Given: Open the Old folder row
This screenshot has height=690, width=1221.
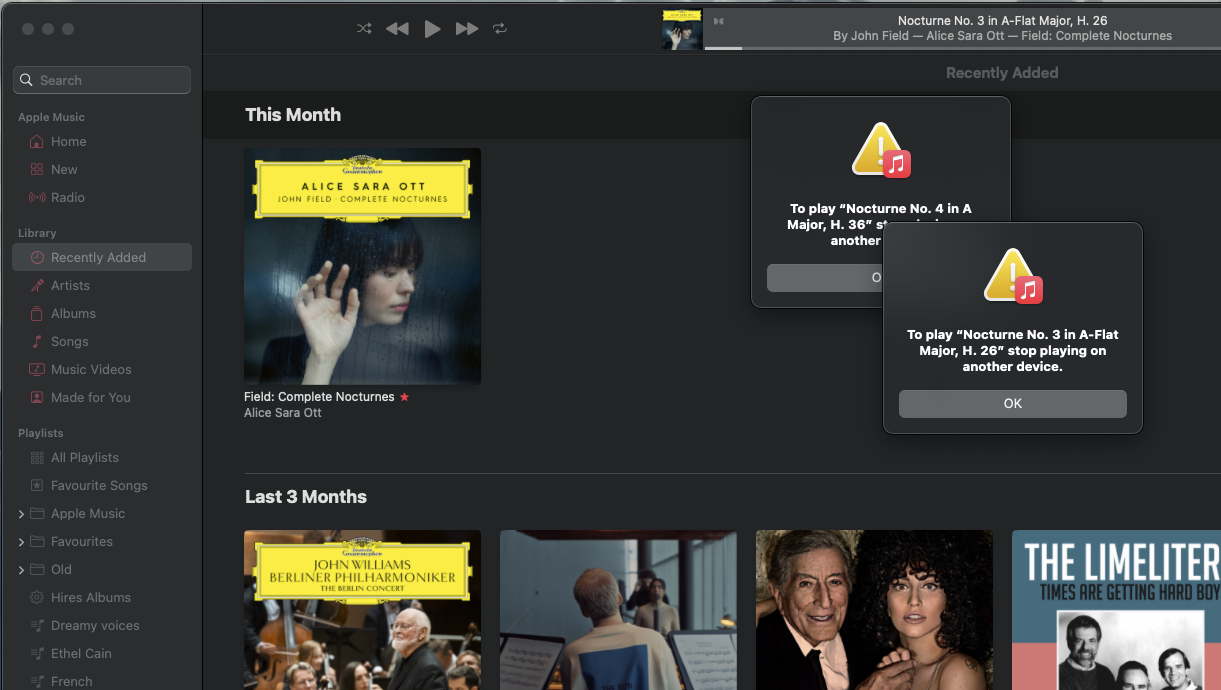Looking at the screenshot, I should click(102, 570).
